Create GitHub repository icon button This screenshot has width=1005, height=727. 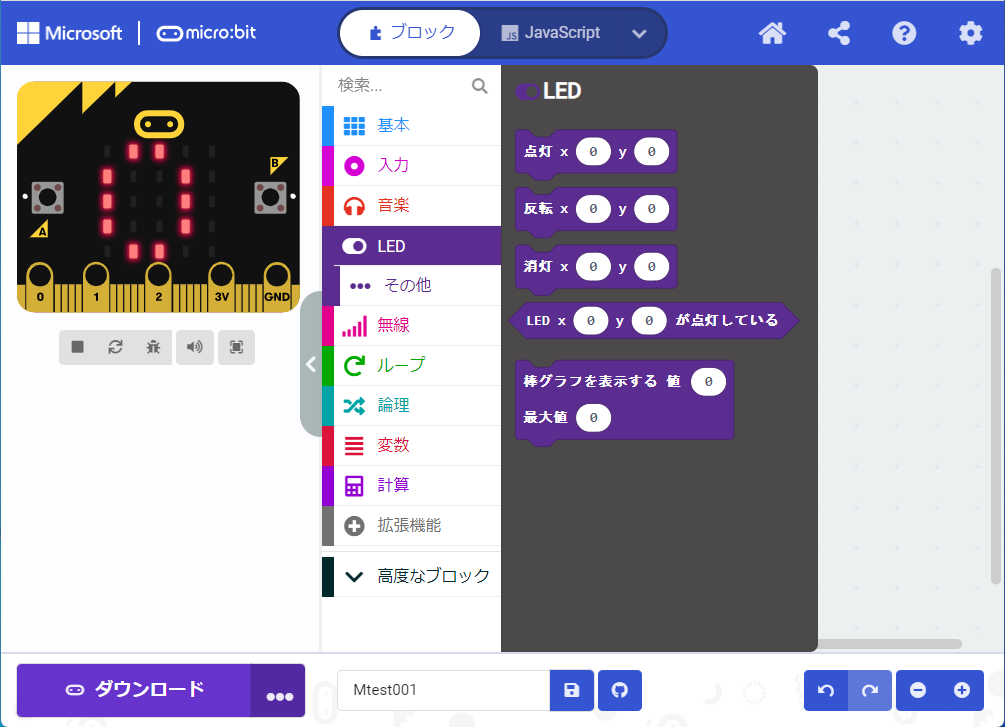[620, 690]
